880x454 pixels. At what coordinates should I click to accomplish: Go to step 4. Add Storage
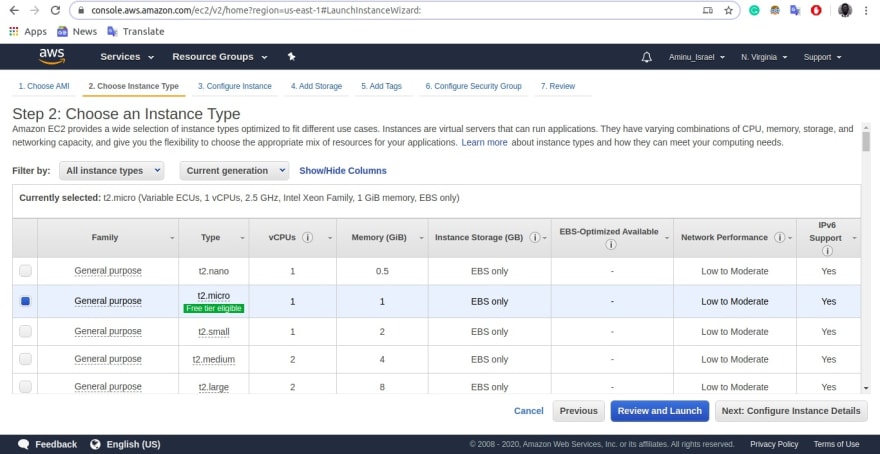(316, 86)
